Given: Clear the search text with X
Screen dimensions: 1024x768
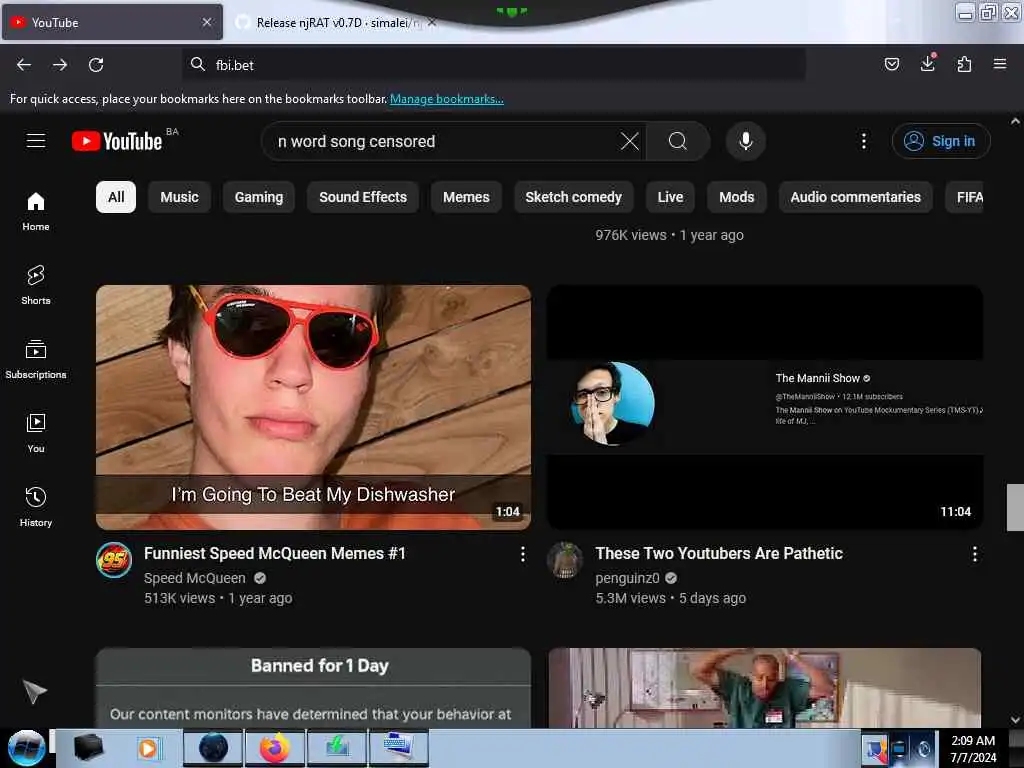Looking at the screenshot, I should point(630,141).
